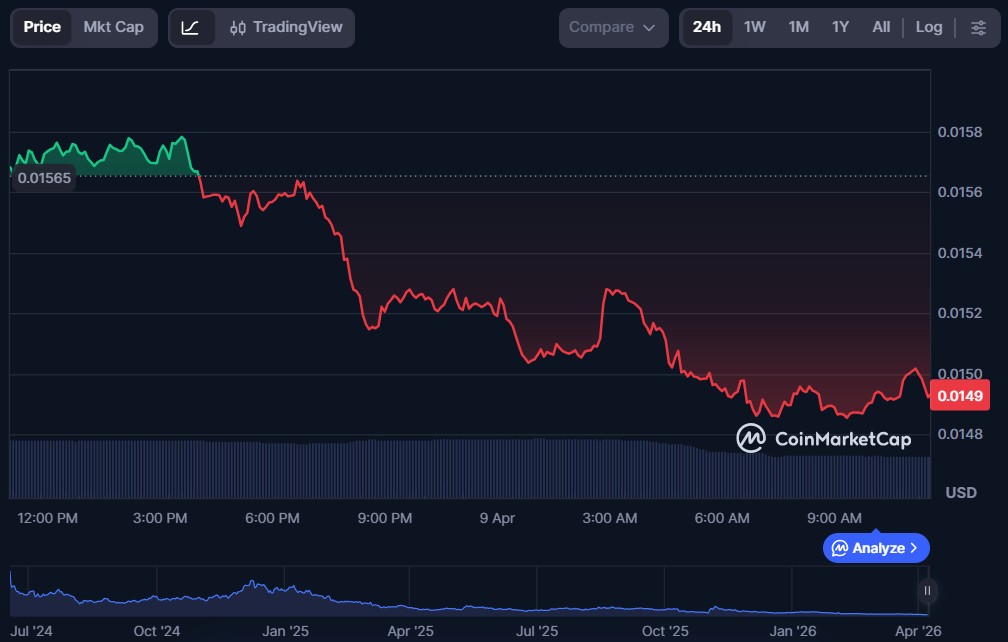The image size is (1008, 642).
Task: Open TradingView candlestick chart mode
Action: [285, 27]
